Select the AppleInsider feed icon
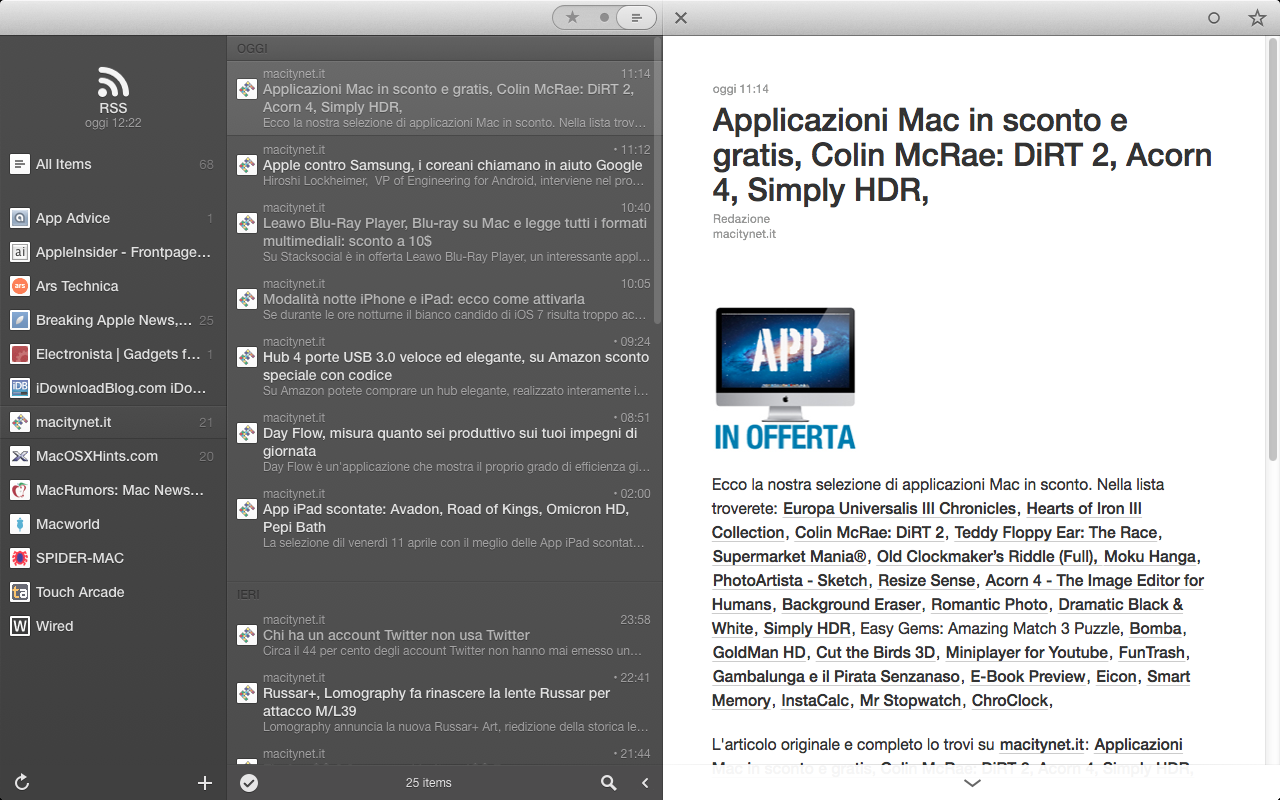The width and height of the screenshot is (1280, 800). [x=19, y=252]
